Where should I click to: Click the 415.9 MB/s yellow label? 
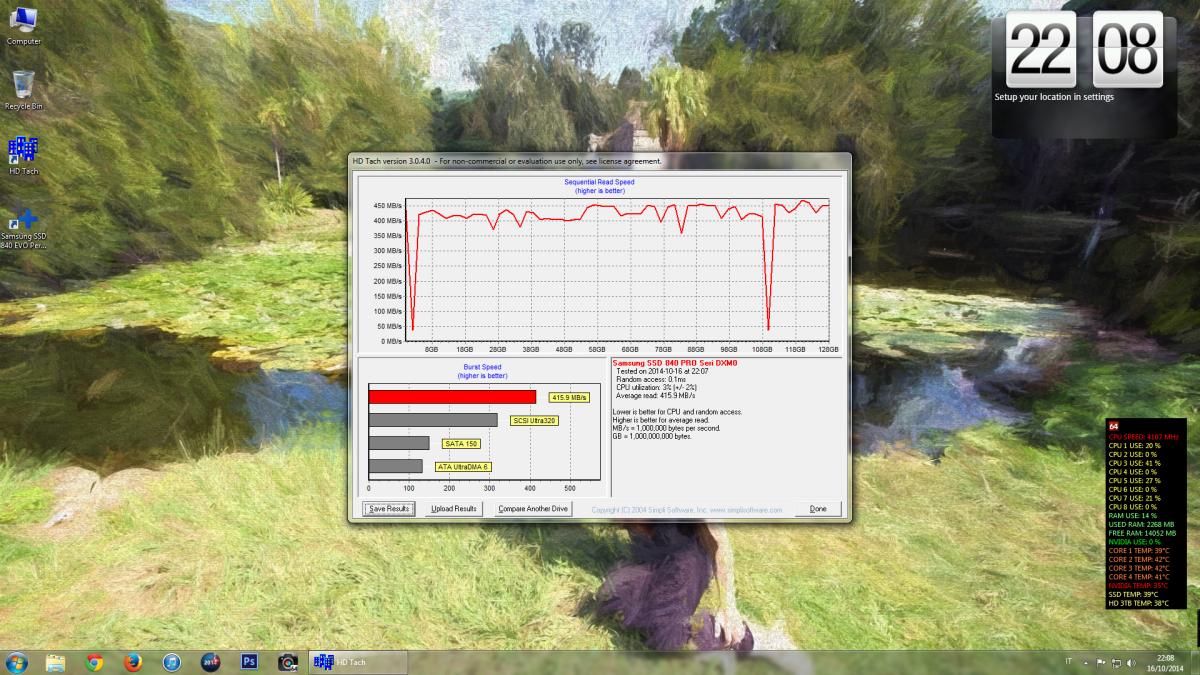[x=571, y=397]
